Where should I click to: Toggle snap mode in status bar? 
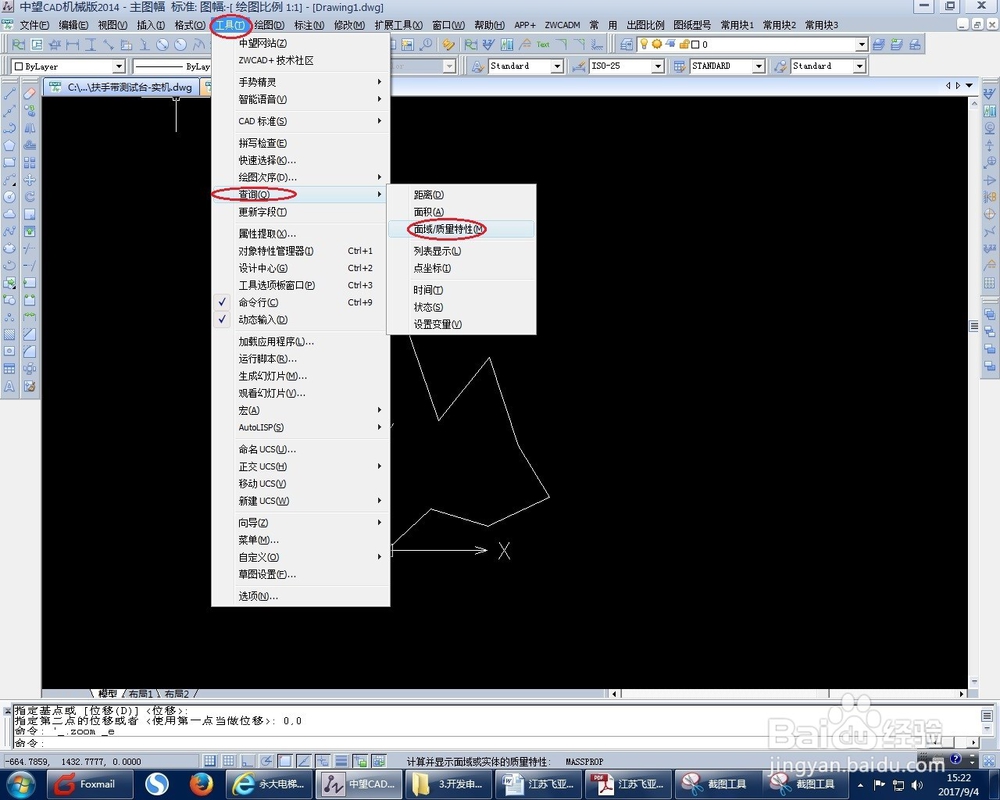[209, 760]
